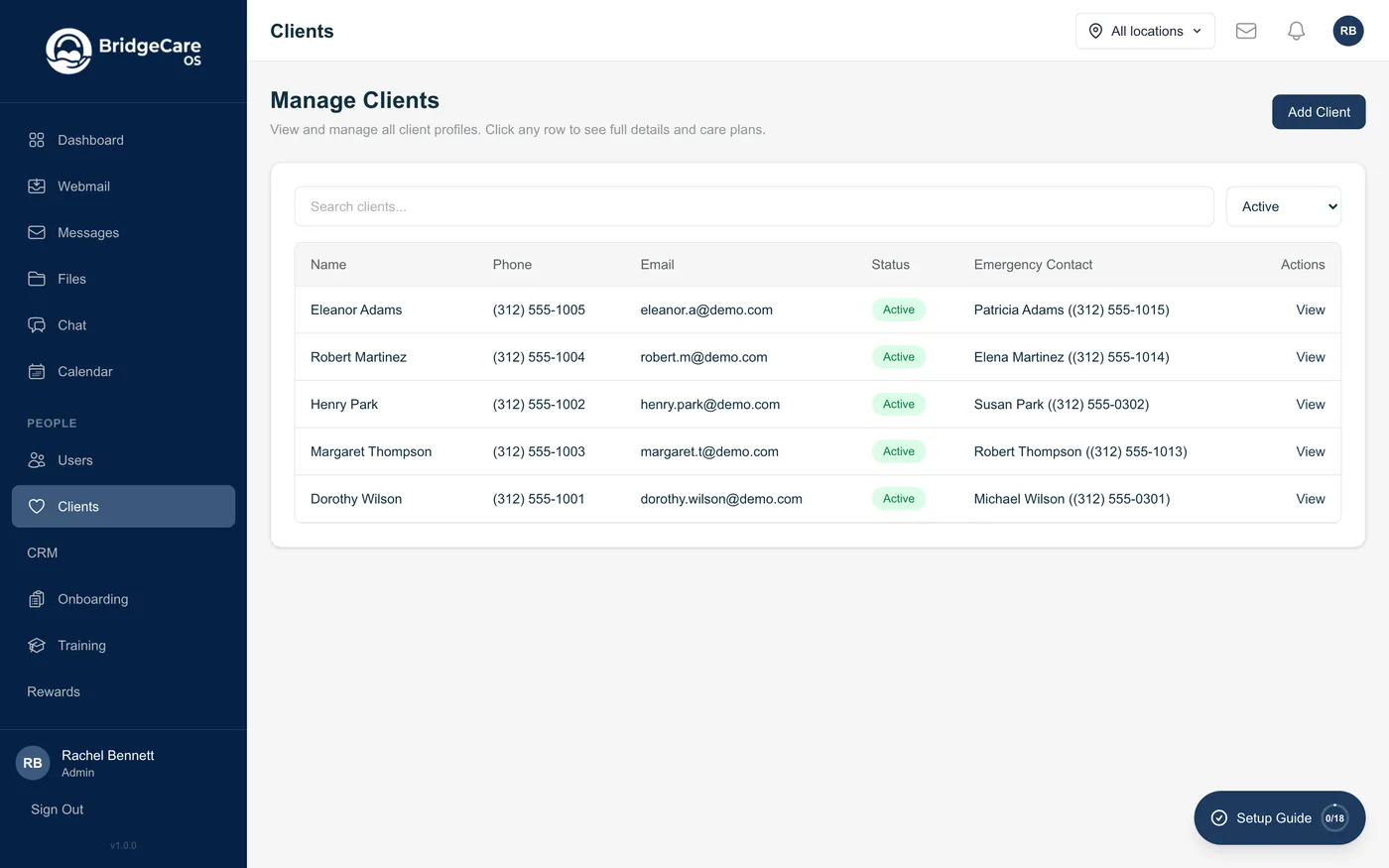This screenshot has width=1389, height=868.
Task: Click Patricia Adams emergency contact cell
Action: [x=1072, y=310]
